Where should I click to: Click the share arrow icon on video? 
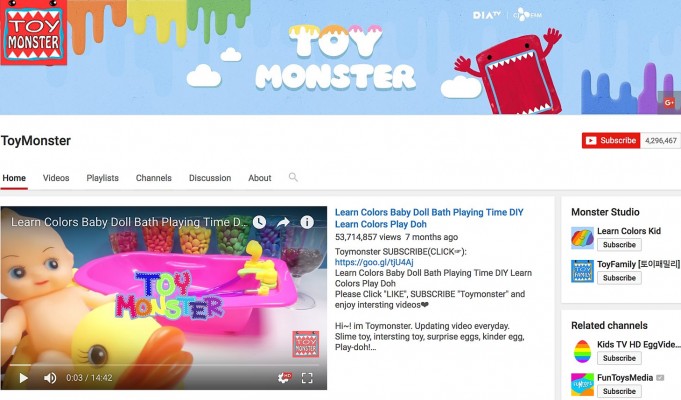(x=283, y=222)
